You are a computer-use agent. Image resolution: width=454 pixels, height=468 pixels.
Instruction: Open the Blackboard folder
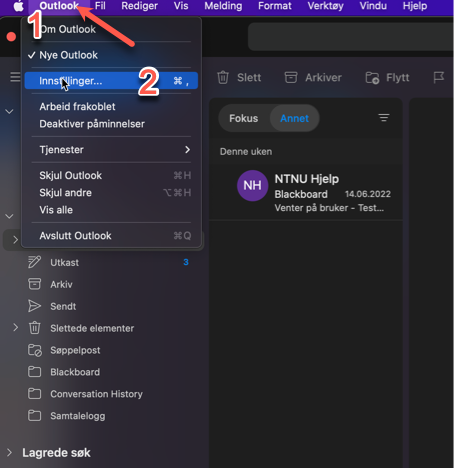click(75, 372)
